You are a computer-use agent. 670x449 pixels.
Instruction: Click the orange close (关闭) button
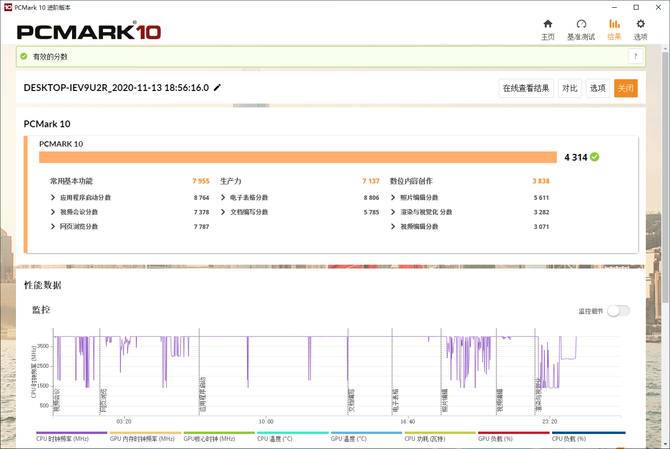[x=626, y=88]
